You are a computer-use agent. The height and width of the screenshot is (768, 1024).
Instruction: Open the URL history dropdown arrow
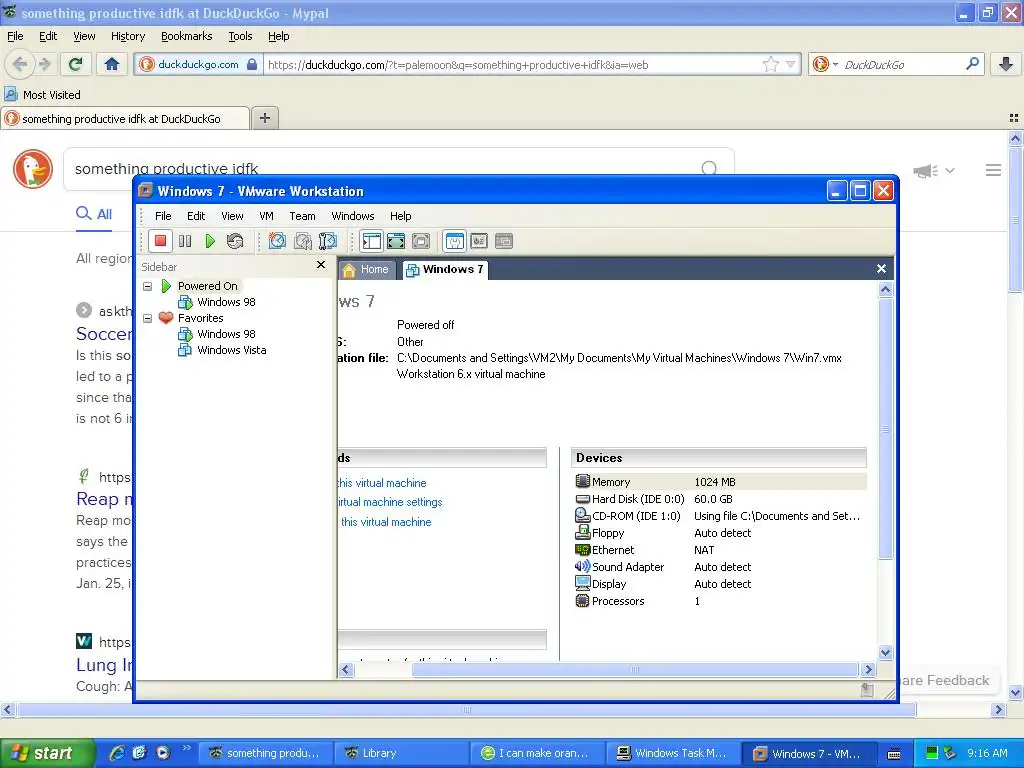(x=791, y=64)
